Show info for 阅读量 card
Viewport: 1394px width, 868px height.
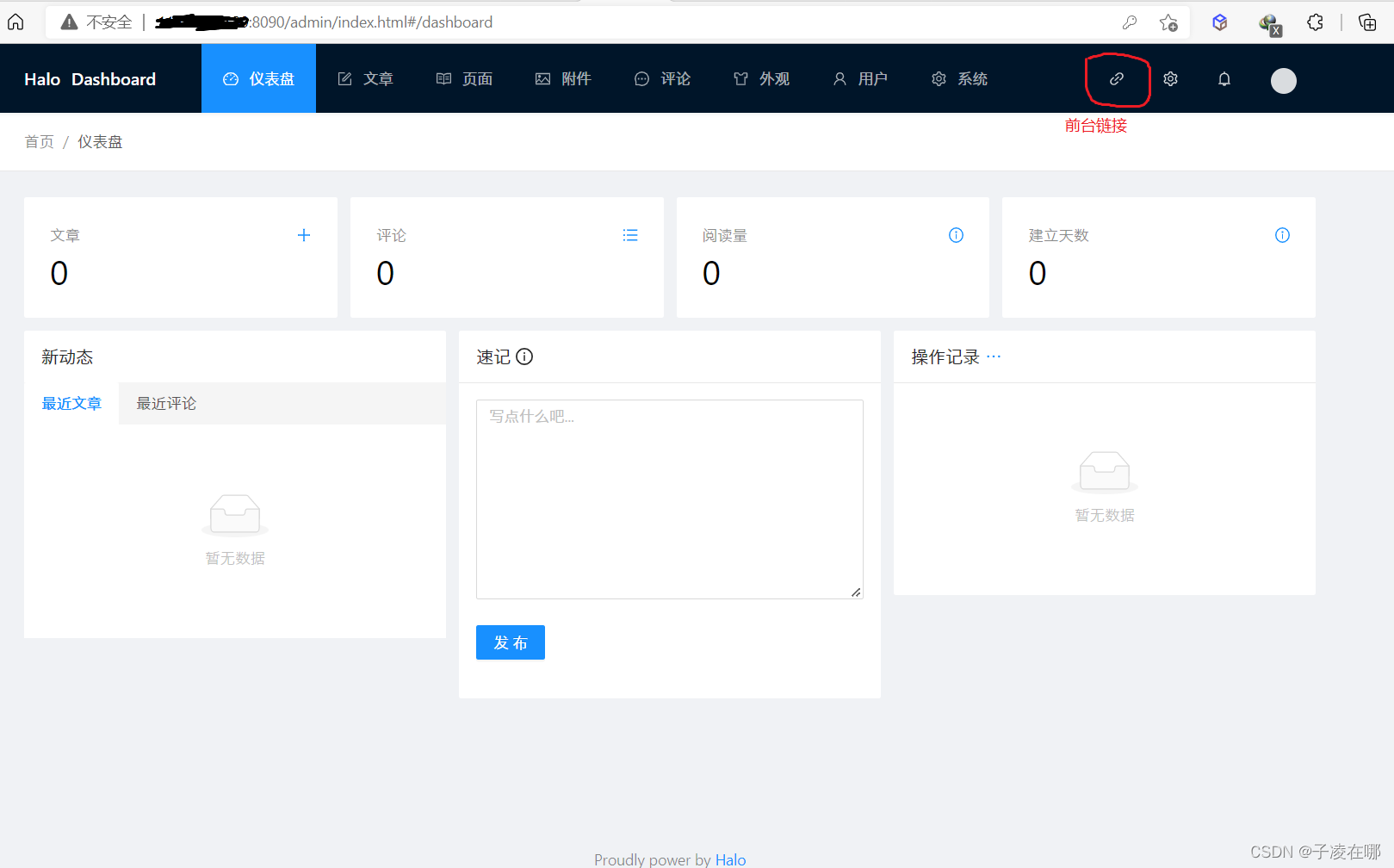tap(956, 235)
